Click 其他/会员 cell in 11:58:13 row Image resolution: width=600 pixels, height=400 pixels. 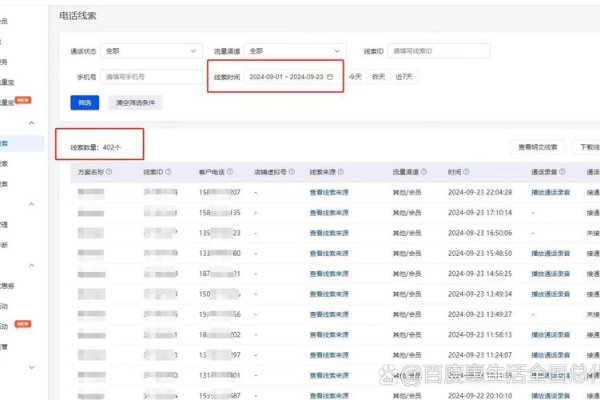[407, 335]
